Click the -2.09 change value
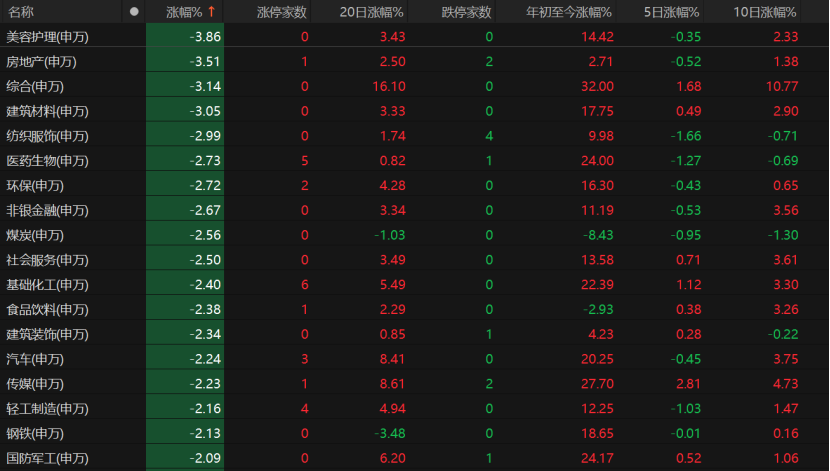Viewport: 830px width, 471px height. (205, 458)
